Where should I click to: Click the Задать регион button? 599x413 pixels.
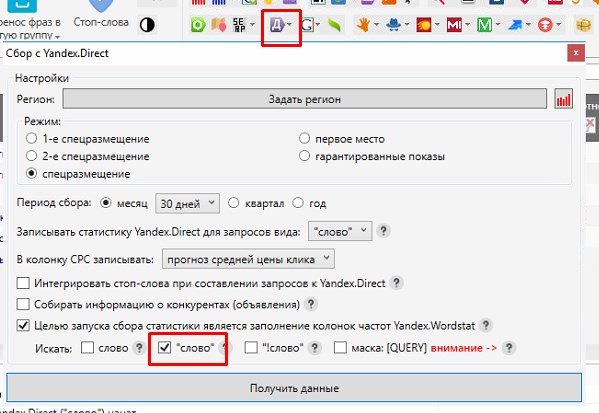pyautogui.click(x=304, y=99)
